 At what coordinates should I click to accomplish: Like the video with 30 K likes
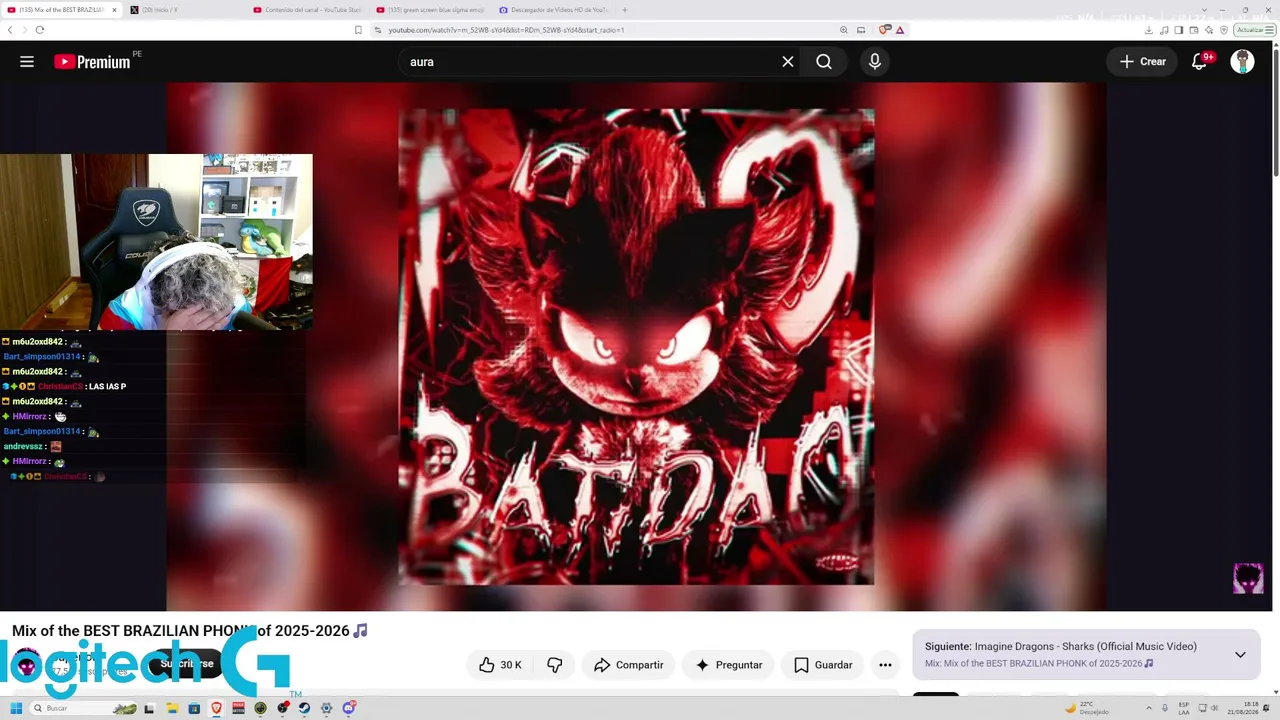click(x=500, y=665)
